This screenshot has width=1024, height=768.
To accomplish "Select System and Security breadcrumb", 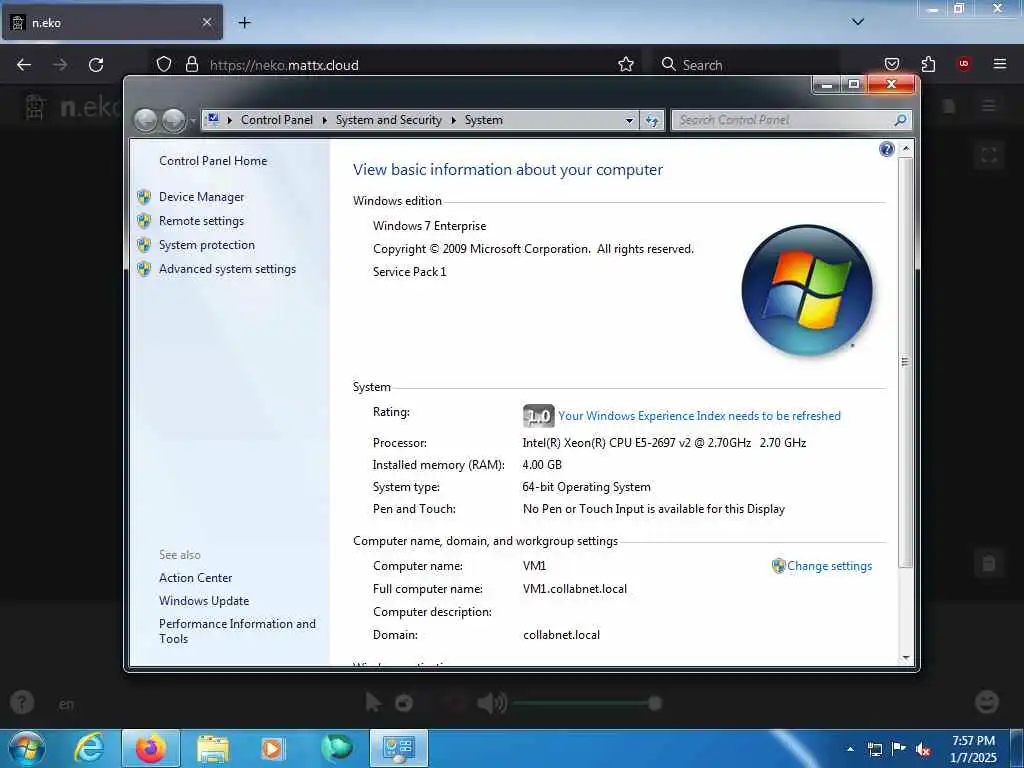I will pyautogui.click(x=389, y=120).
